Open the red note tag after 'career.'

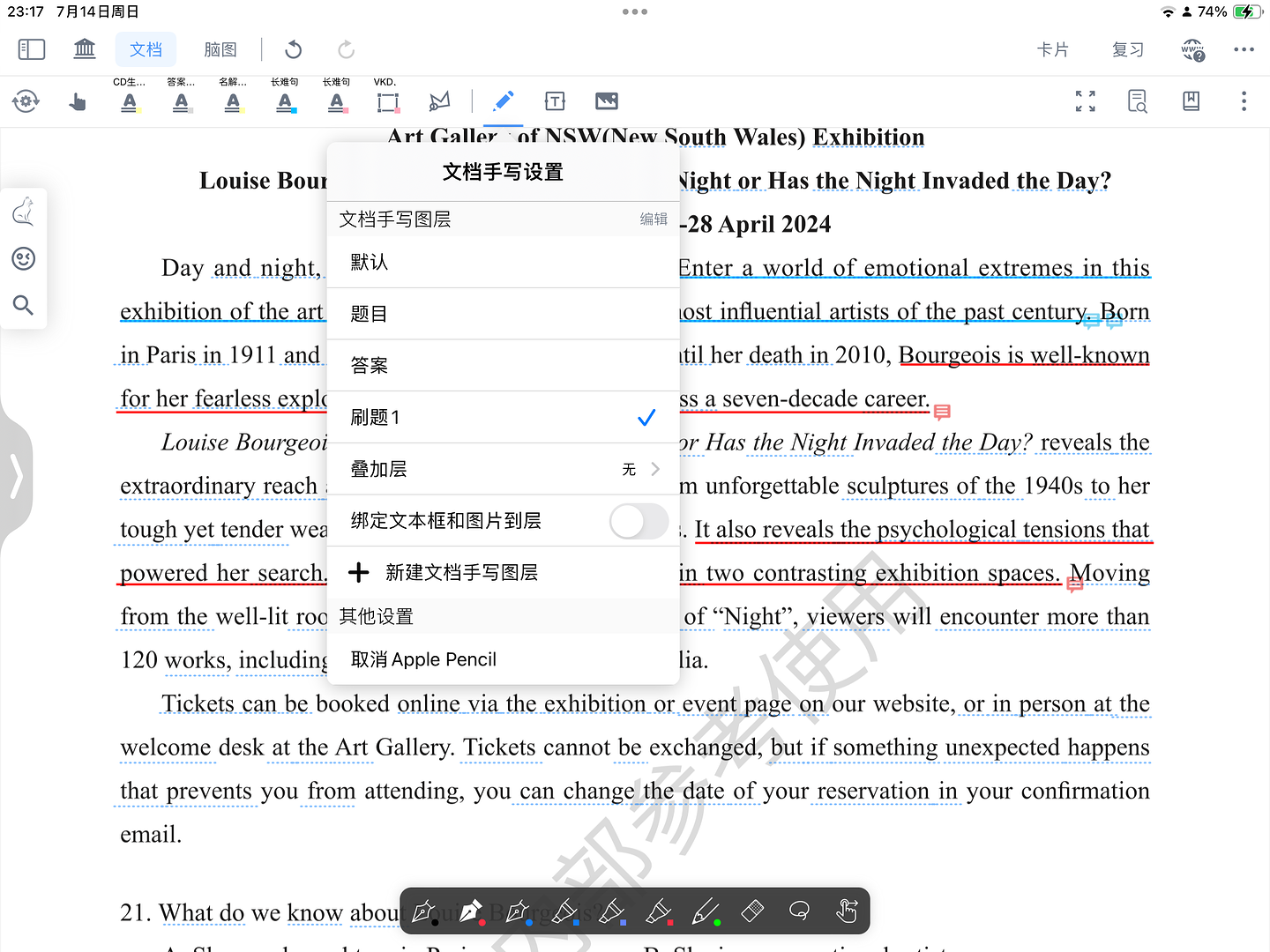point(942,412)
